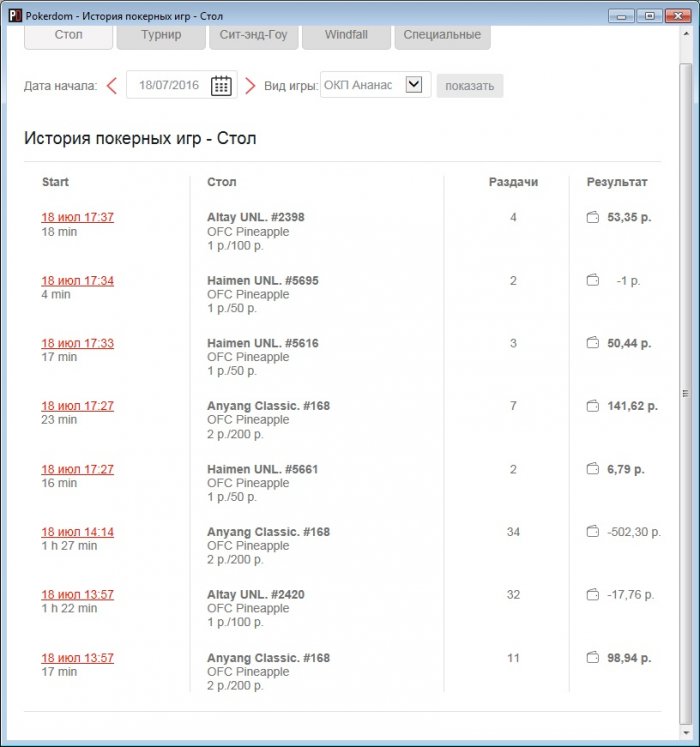700x747 pixels.
Task: Click wallet icon beside 53,35 р. result
Action: point(592,217)
